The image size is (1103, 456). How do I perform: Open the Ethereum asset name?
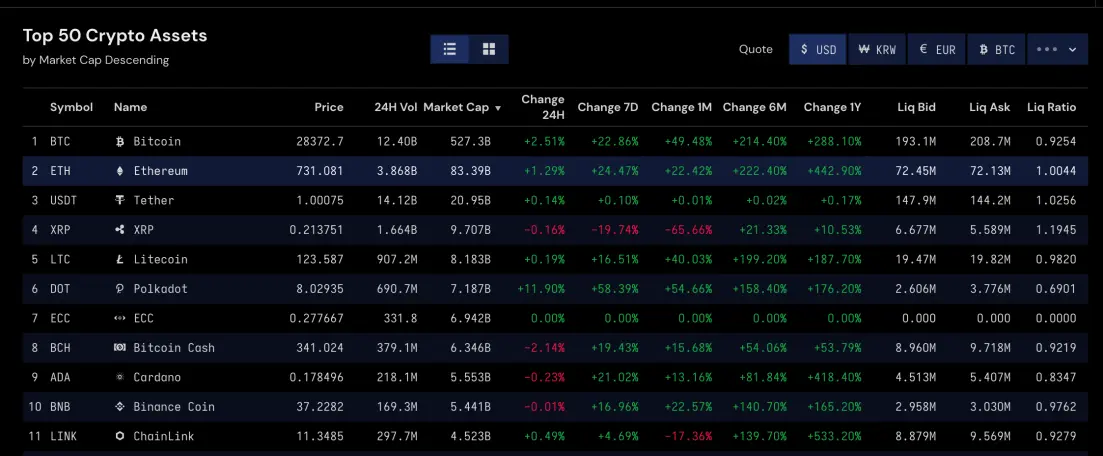(x=160, y=171)
